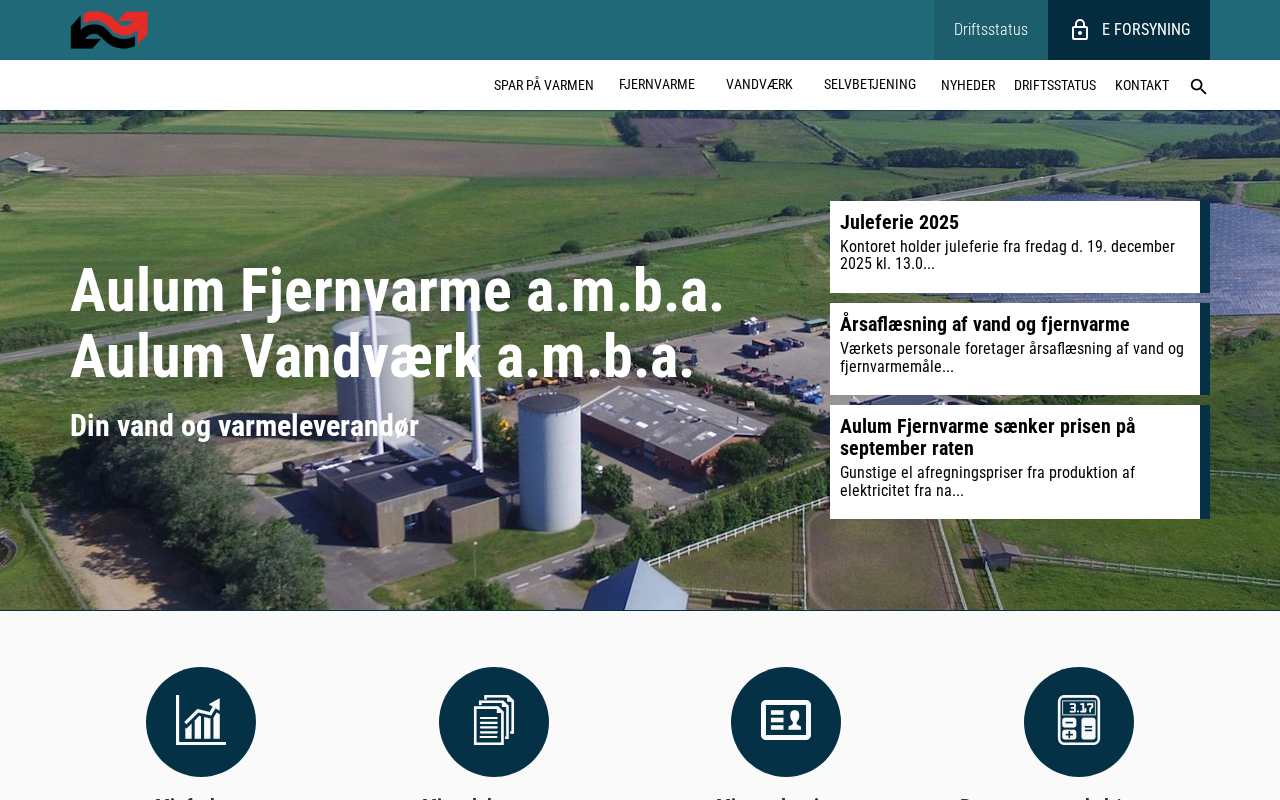Open the rising bar chart icon

pyautogui.click(x=201, y=722)
